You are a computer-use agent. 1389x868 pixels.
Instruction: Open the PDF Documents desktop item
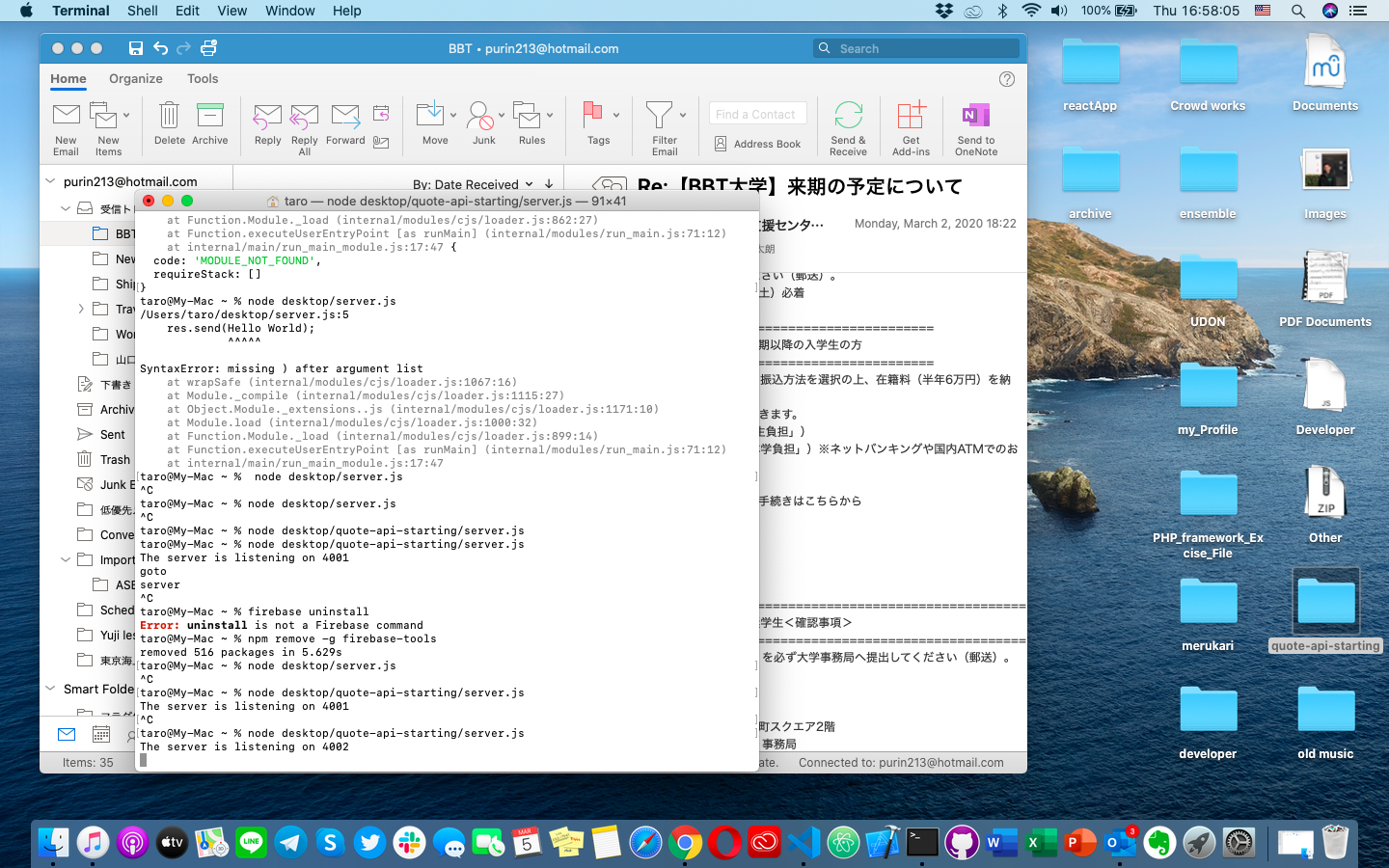(x=1325, y=287)
